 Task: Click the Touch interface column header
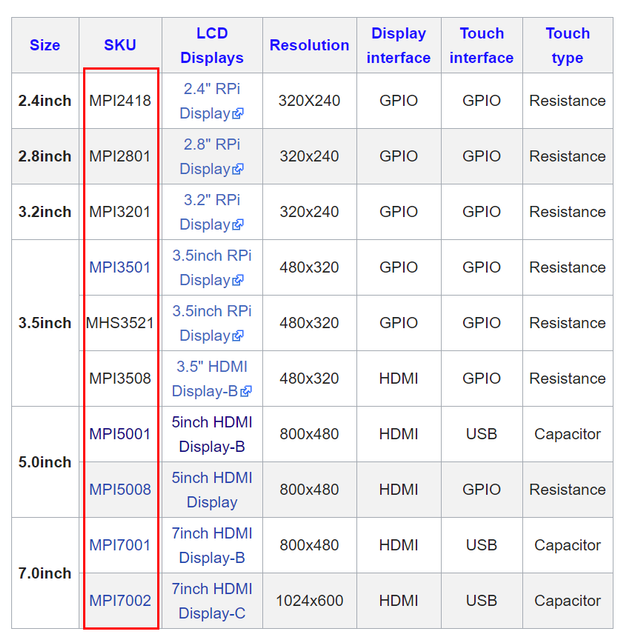[482, 45]
